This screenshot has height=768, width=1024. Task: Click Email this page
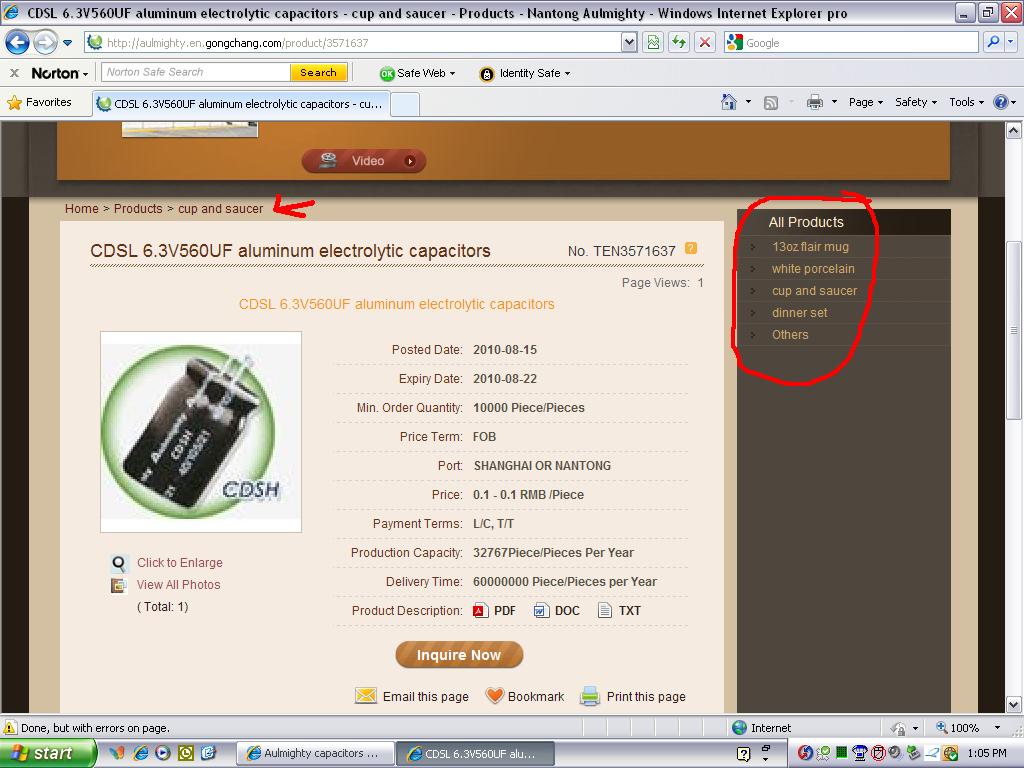click(x=412, y=697)
